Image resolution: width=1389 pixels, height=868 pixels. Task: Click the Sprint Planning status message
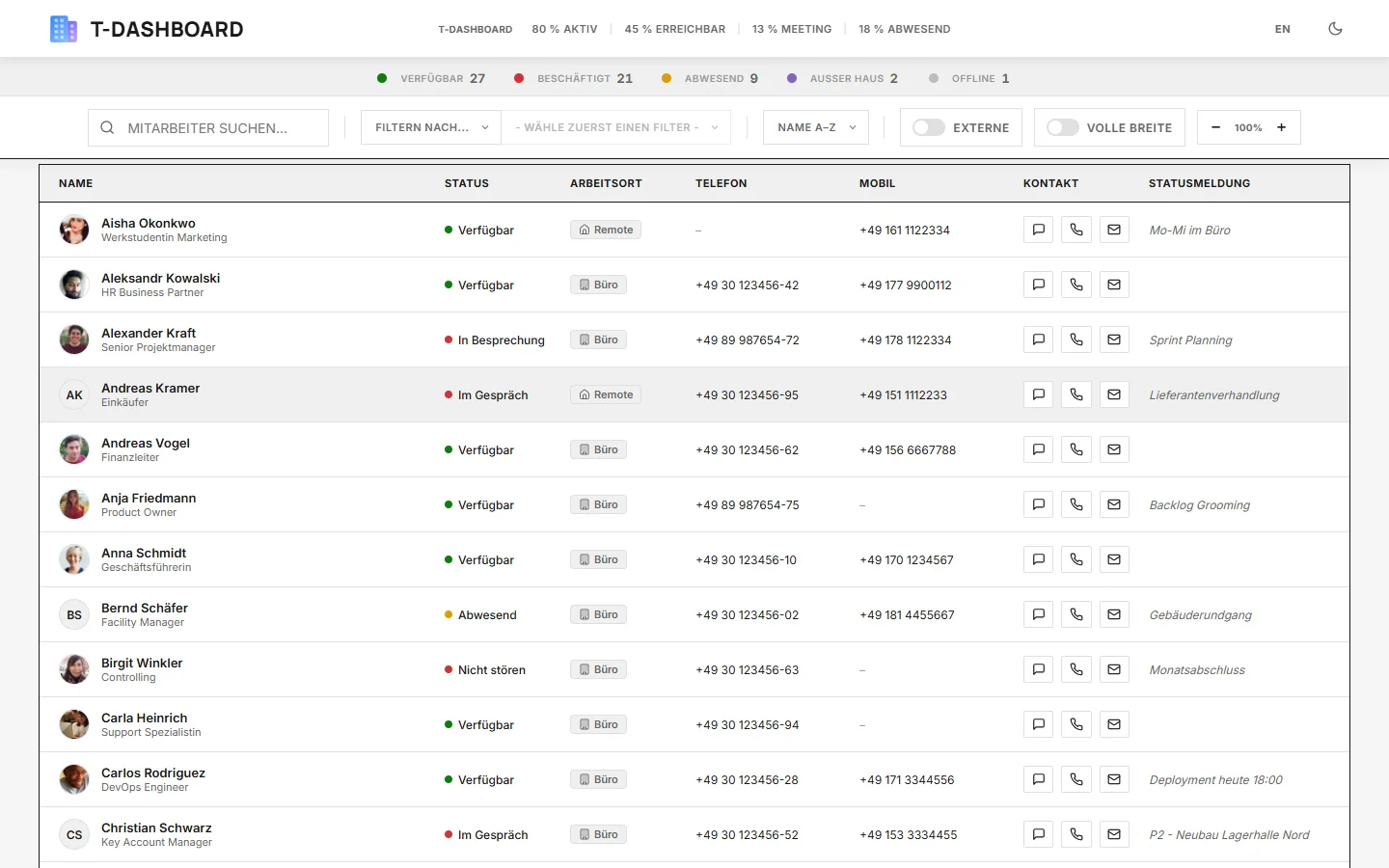(x=1190, y=339)
